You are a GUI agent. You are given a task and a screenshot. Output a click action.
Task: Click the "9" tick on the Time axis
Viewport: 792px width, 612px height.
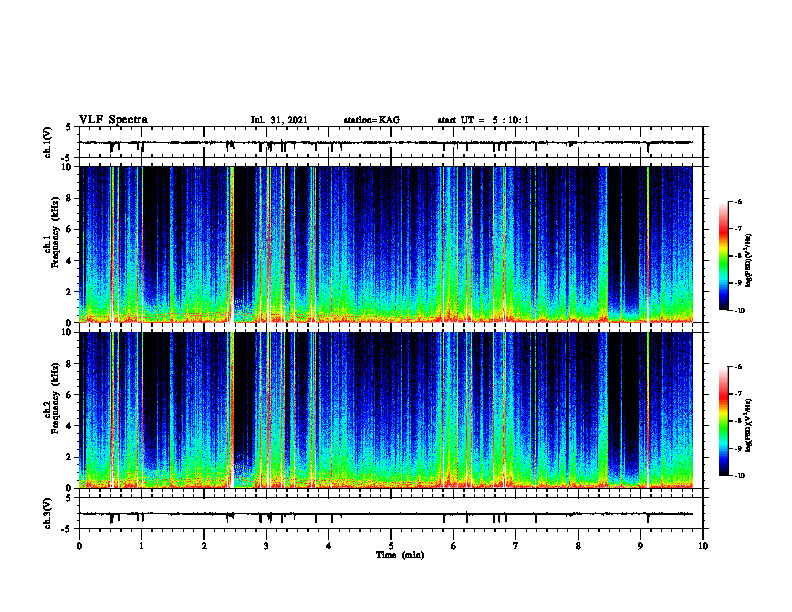640,546
